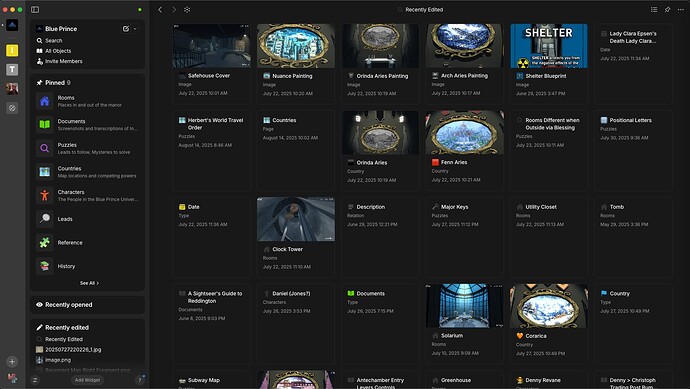Open the Fenn Aries country card
This screenshot has width=690, height=389.
(x=465, y=150)
